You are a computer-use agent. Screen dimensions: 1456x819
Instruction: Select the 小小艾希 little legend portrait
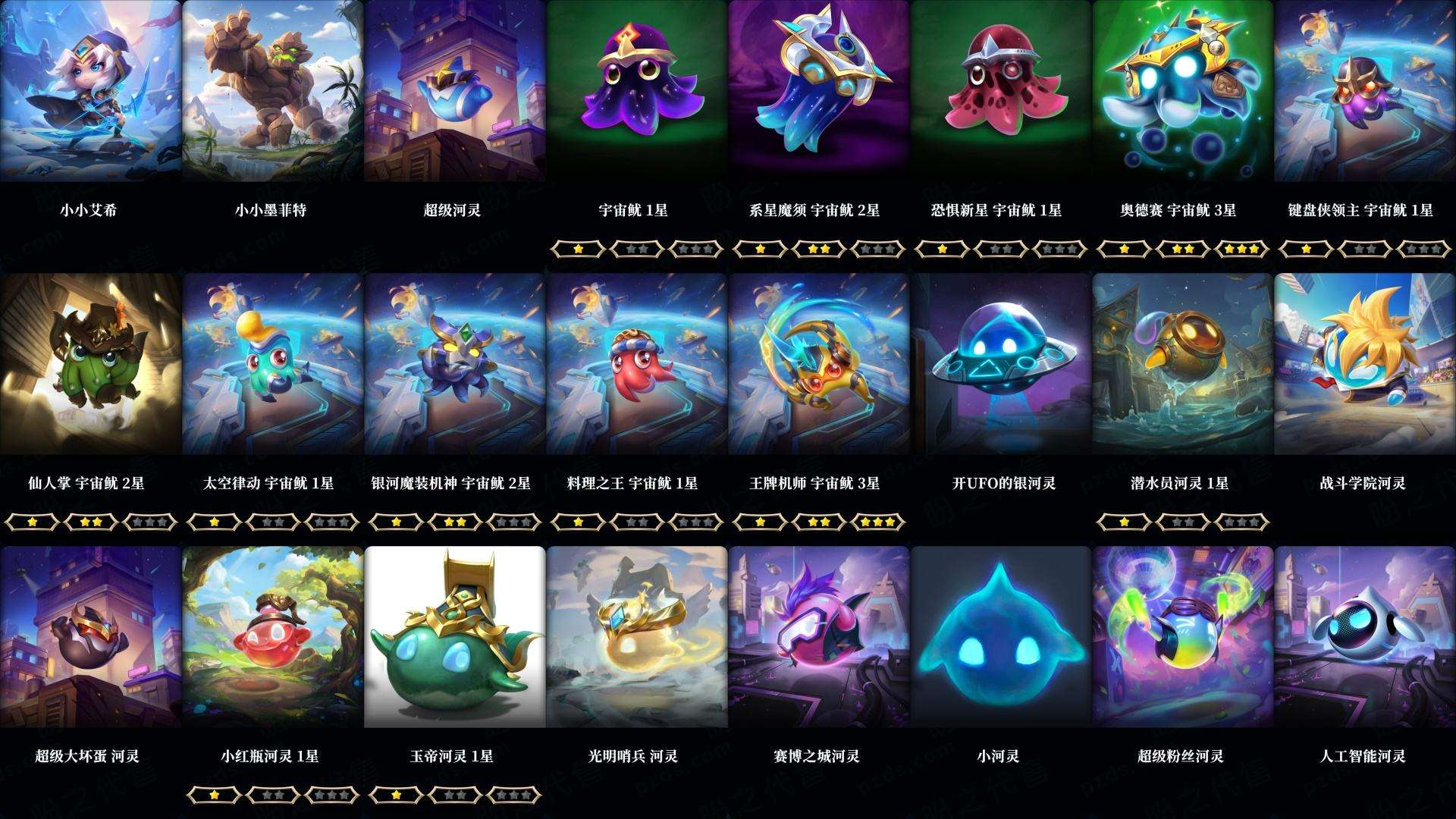[x=90, y=91]
